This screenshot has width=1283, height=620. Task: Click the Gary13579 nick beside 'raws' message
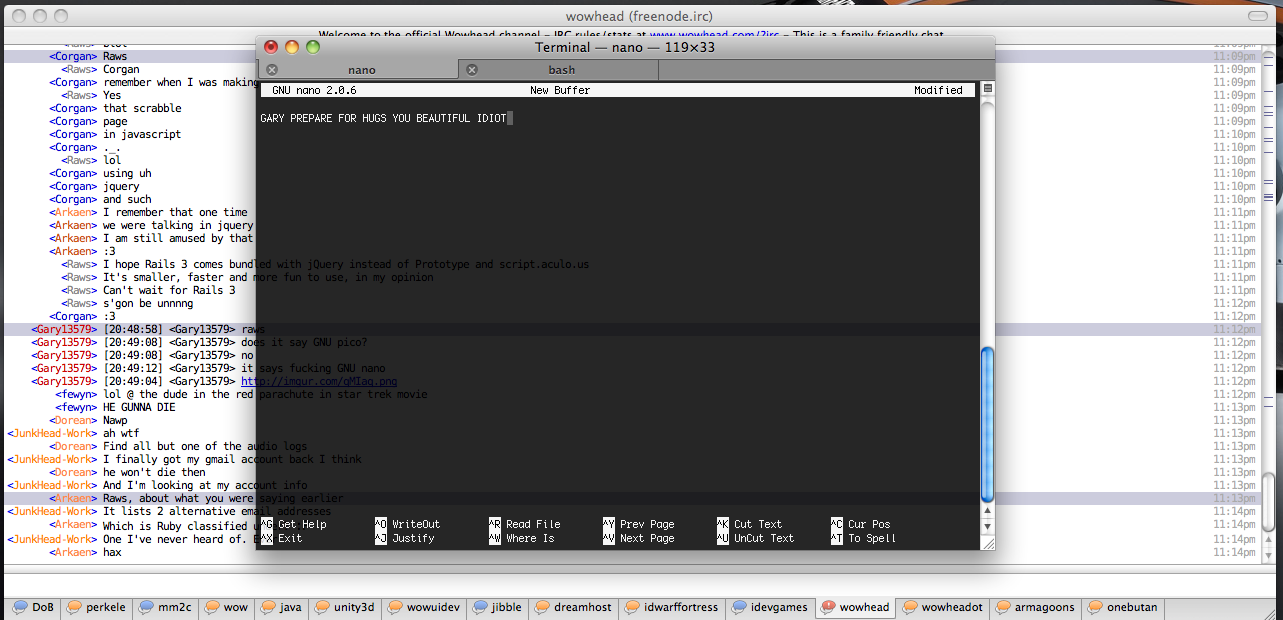(64, 329)
